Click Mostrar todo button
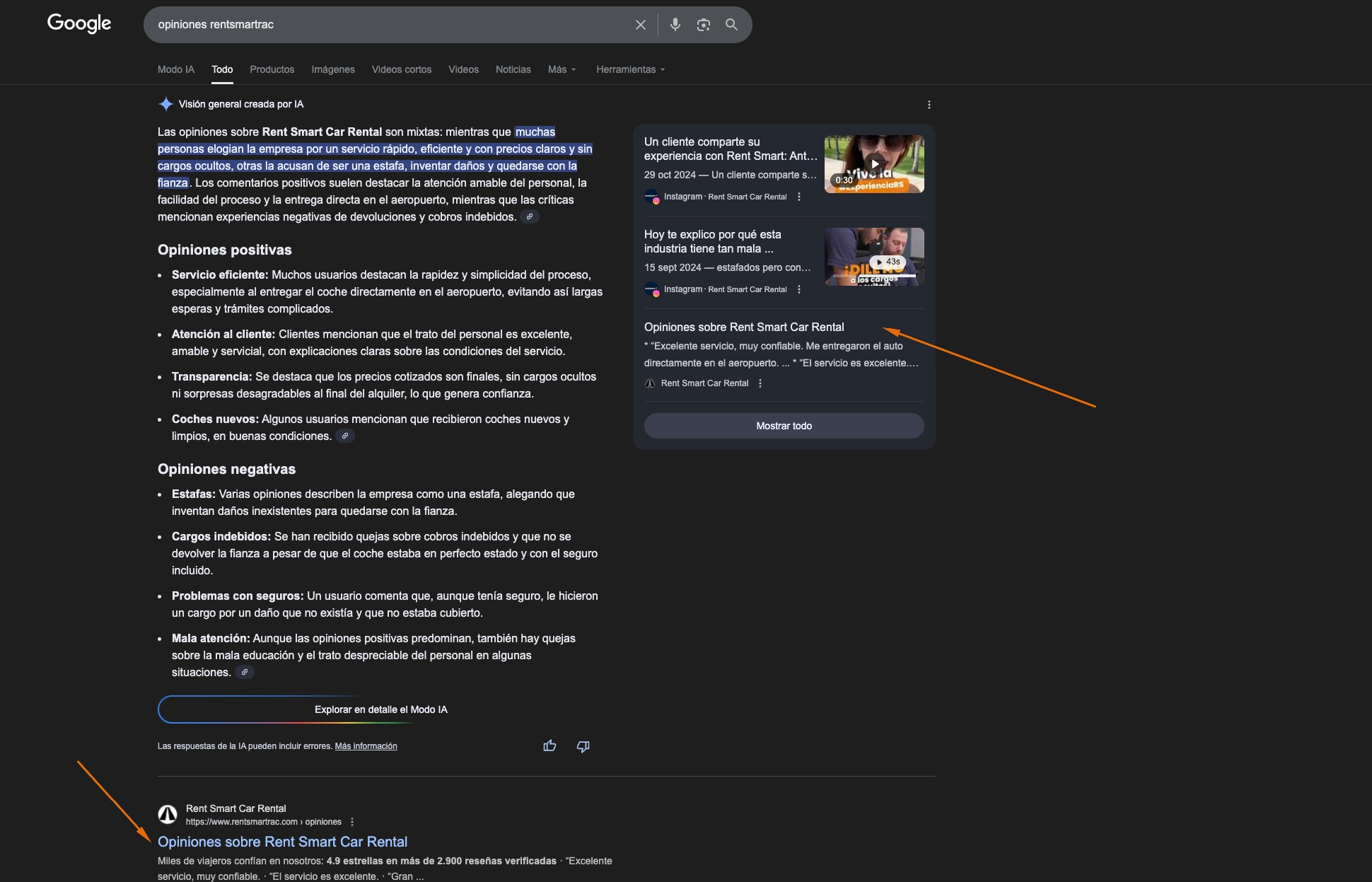The width and height of the screenshot is (1372, 882). coord(784,426)
